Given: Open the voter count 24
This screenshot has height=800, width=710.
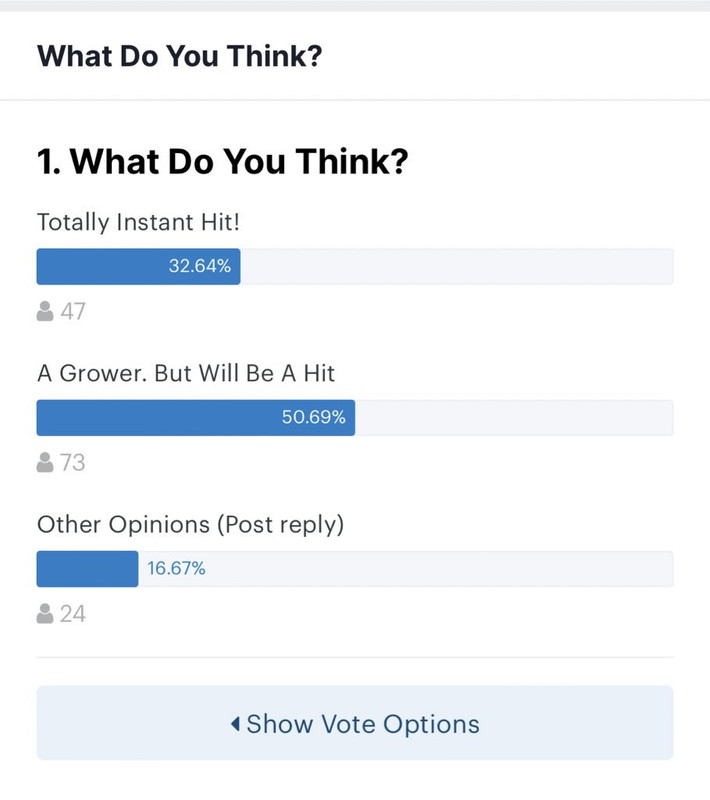Looking at the screenshot, I should [x=72, y=614].
